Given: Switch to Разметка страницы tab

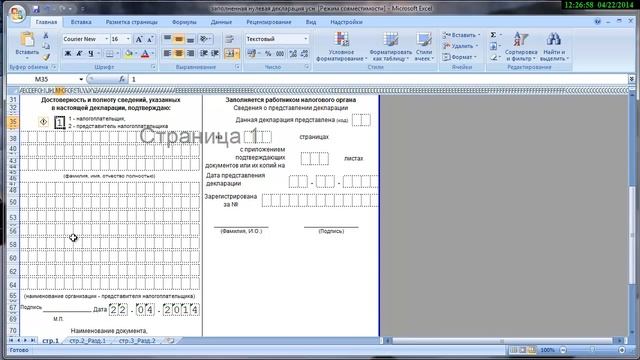Looking at the screenshot, I should [131, 22].
